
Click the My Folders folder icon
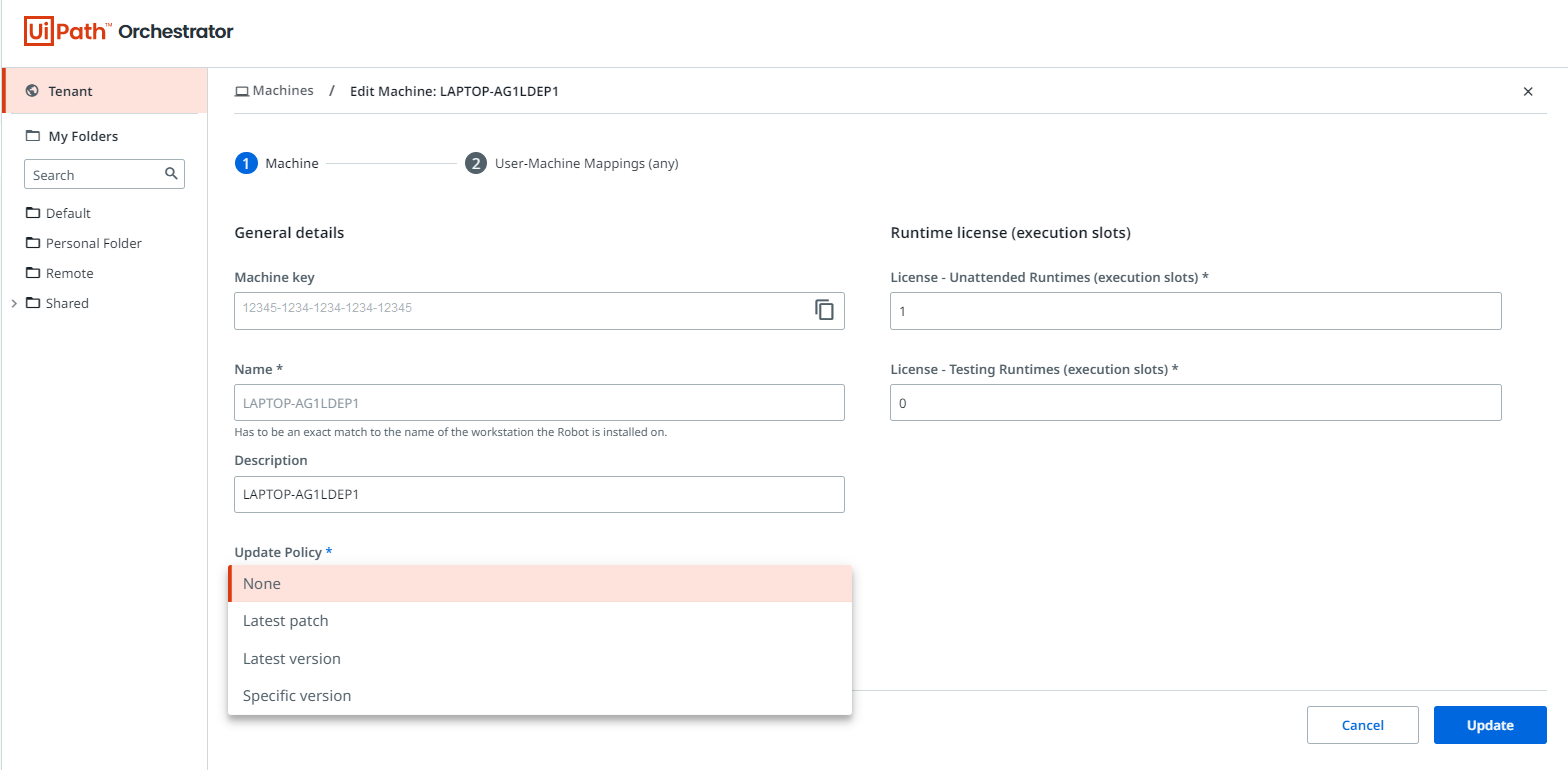click(x=33, y=136)
